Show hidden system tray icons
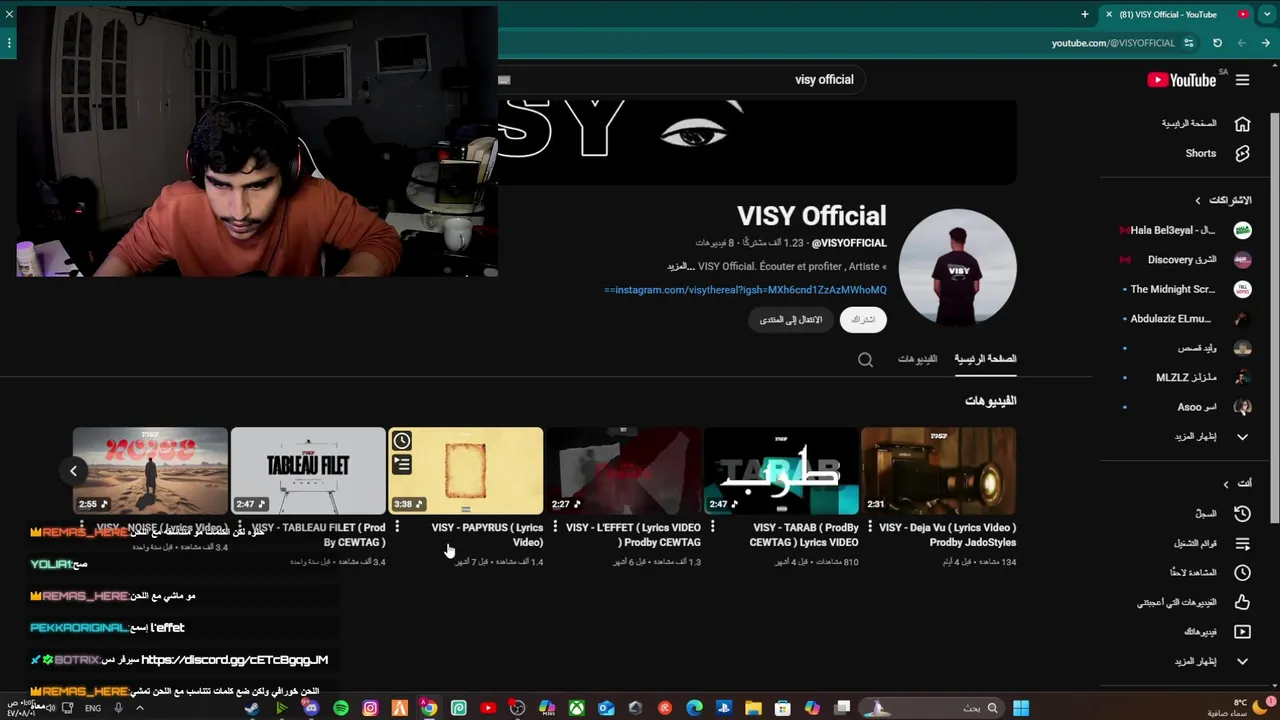Viewport: 1280px width, 720px height. tap(139, 708)
